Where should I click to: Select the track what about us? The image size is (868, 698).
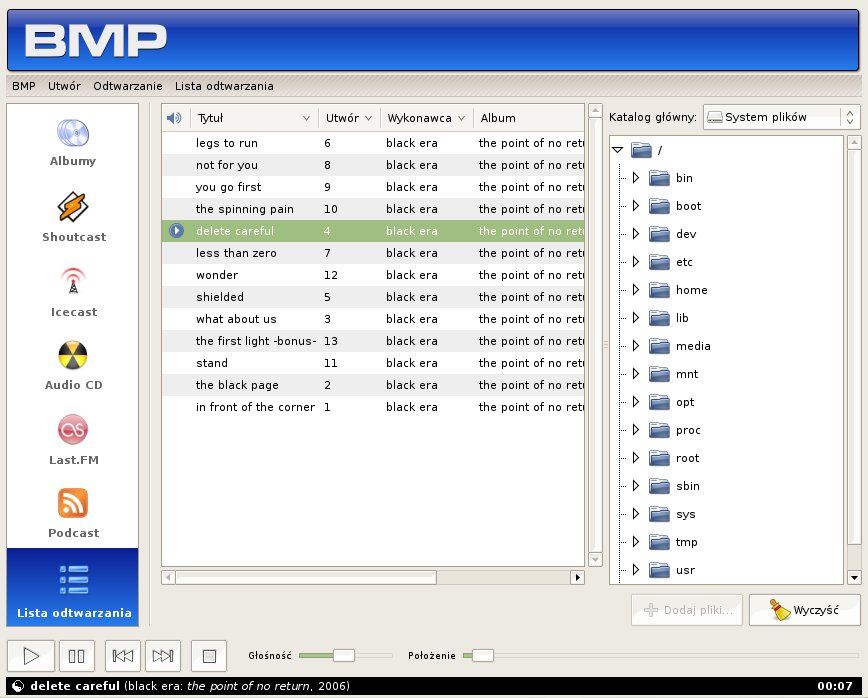click(373, 319)
